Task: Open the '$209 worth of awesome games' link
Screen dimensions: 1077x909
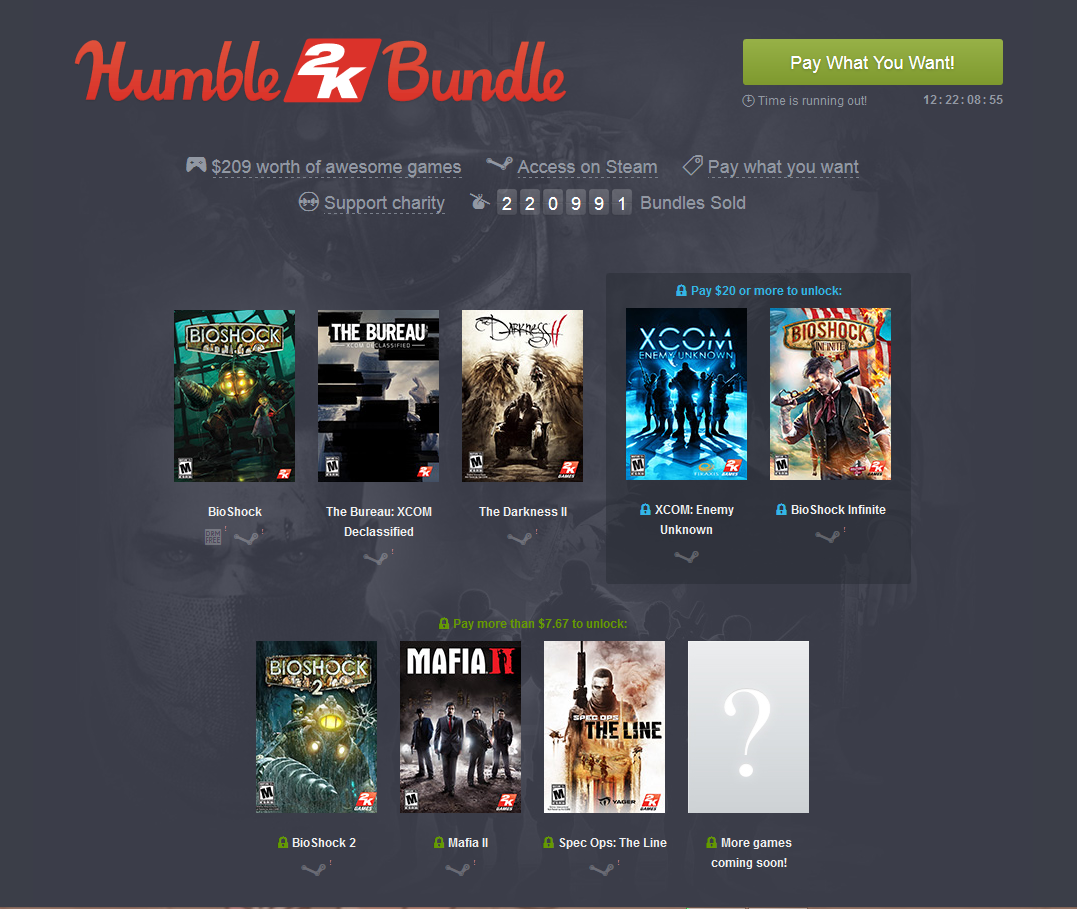Action: pyautogui.click(x=337, y=167)
